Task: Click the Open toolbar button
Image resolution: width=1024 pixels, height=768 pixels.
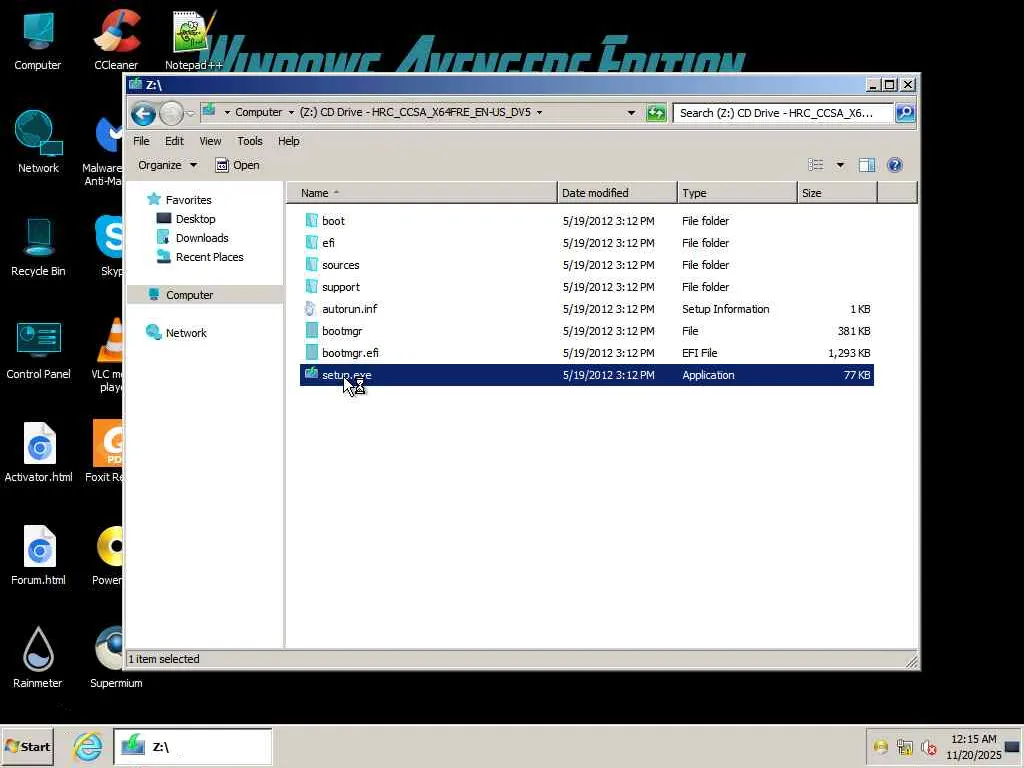Action: (x=238, y=165)
